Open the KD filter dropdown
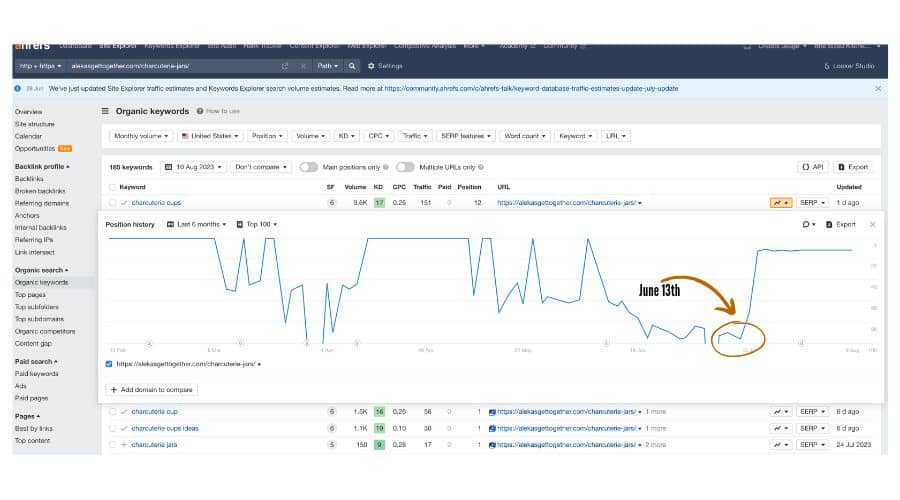Image resolution: width=900 pixels, height=500 pixels. click(346, 136)
